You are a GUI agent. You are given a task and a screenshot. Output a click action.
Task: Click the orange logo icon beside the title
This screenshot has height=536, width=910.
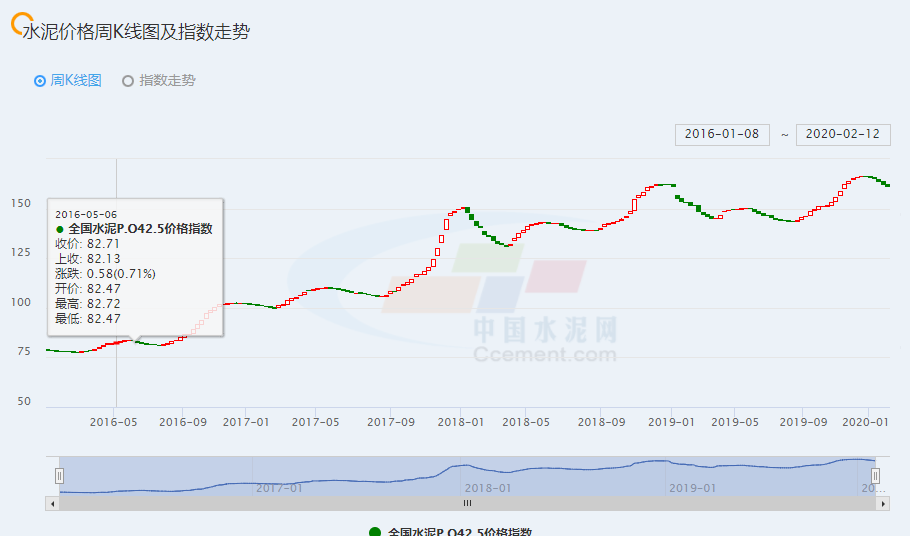coord(16,24)
